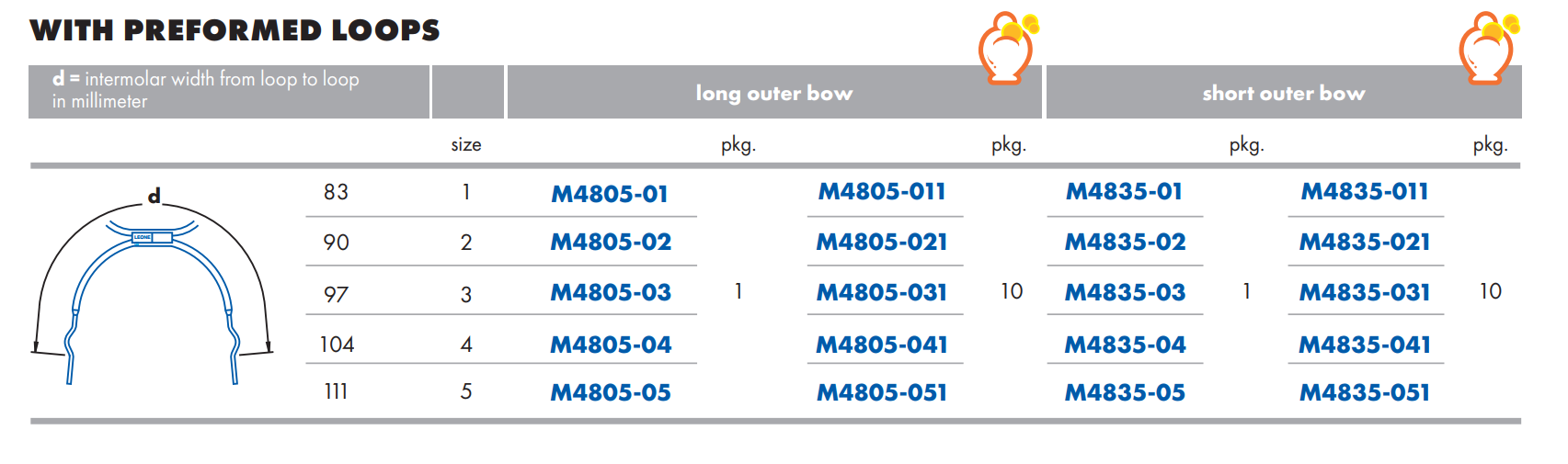Click product code M4805-051
The height and width of the screenshot is (464, 1568).
pos(882,393)
